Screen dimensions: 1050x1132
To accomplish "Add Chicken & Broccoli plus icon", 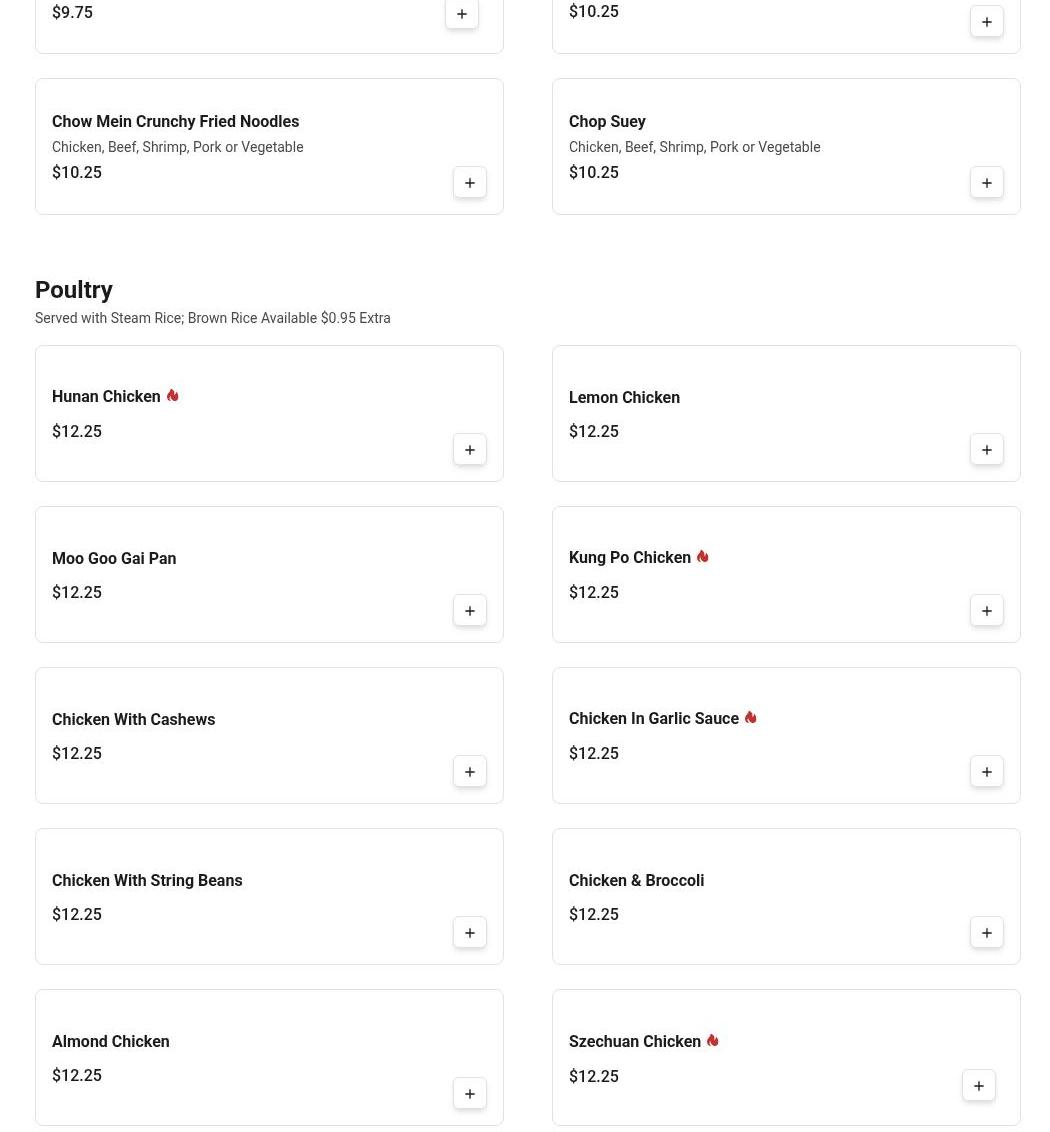I will [x=987, y=933].
